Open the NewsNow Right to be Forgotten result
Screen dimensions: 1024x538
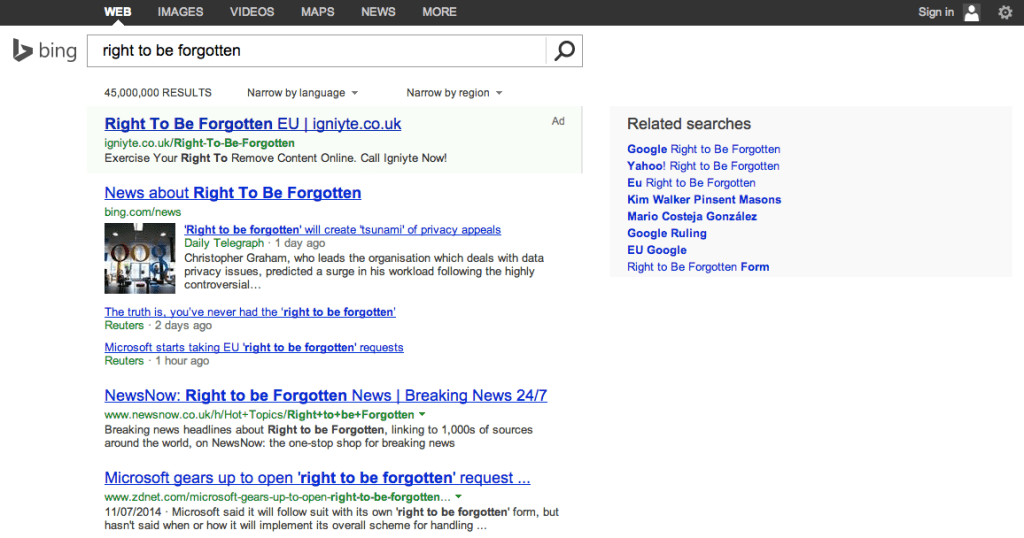tap(326, 395)
